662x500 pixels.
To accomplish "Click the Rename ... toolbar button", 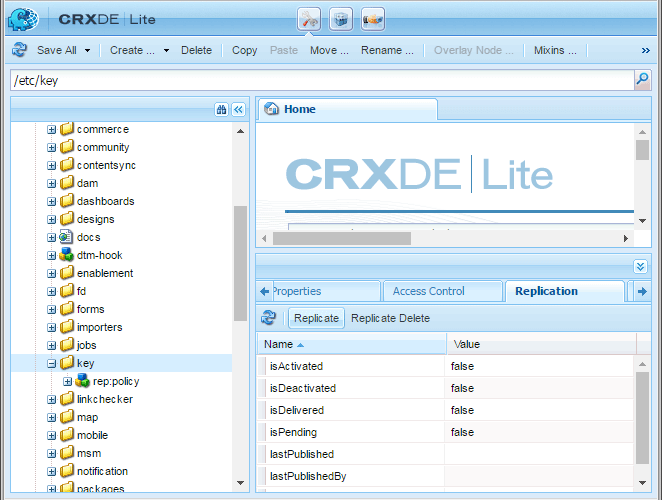I will [387, 50].
